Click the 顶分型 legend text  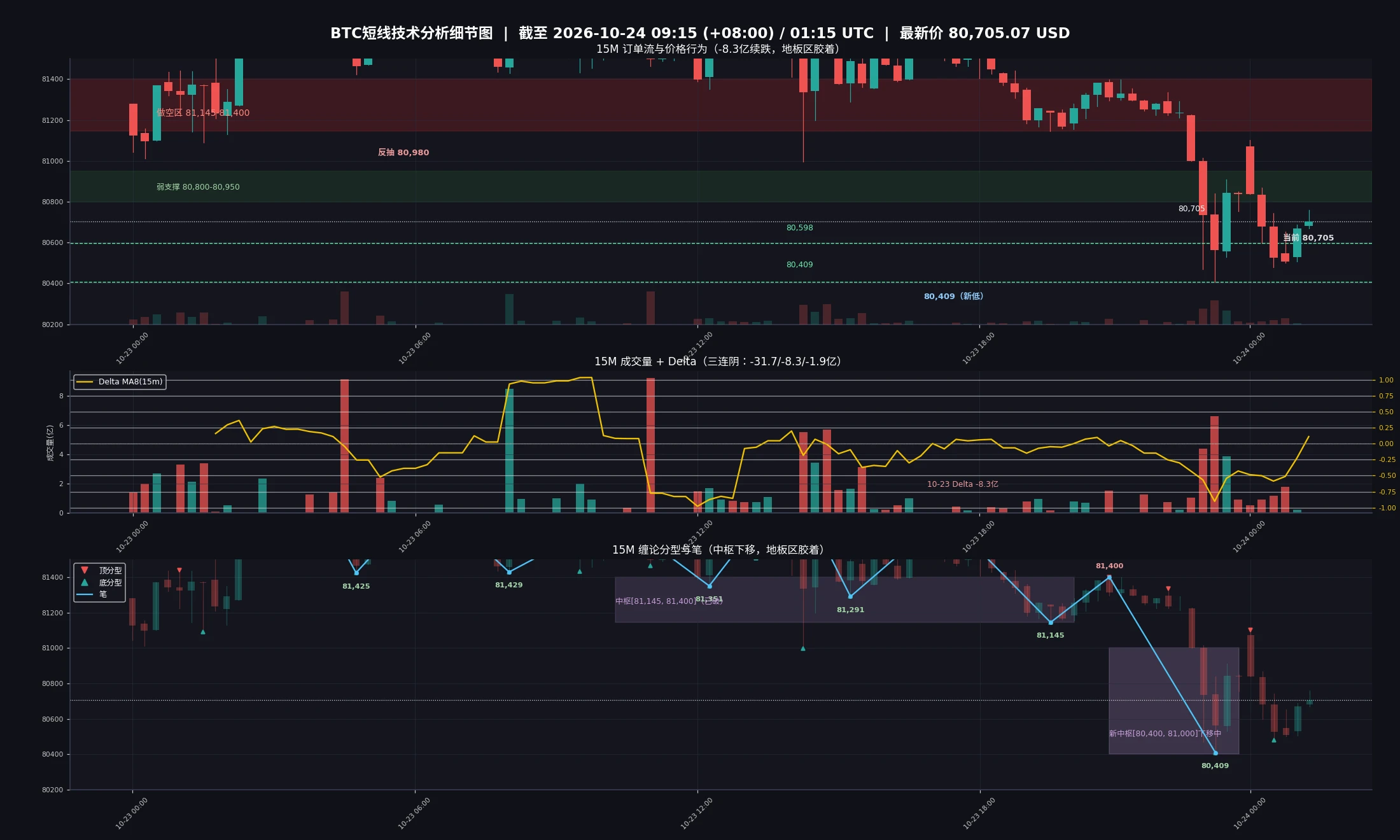[x=111, y=571]
